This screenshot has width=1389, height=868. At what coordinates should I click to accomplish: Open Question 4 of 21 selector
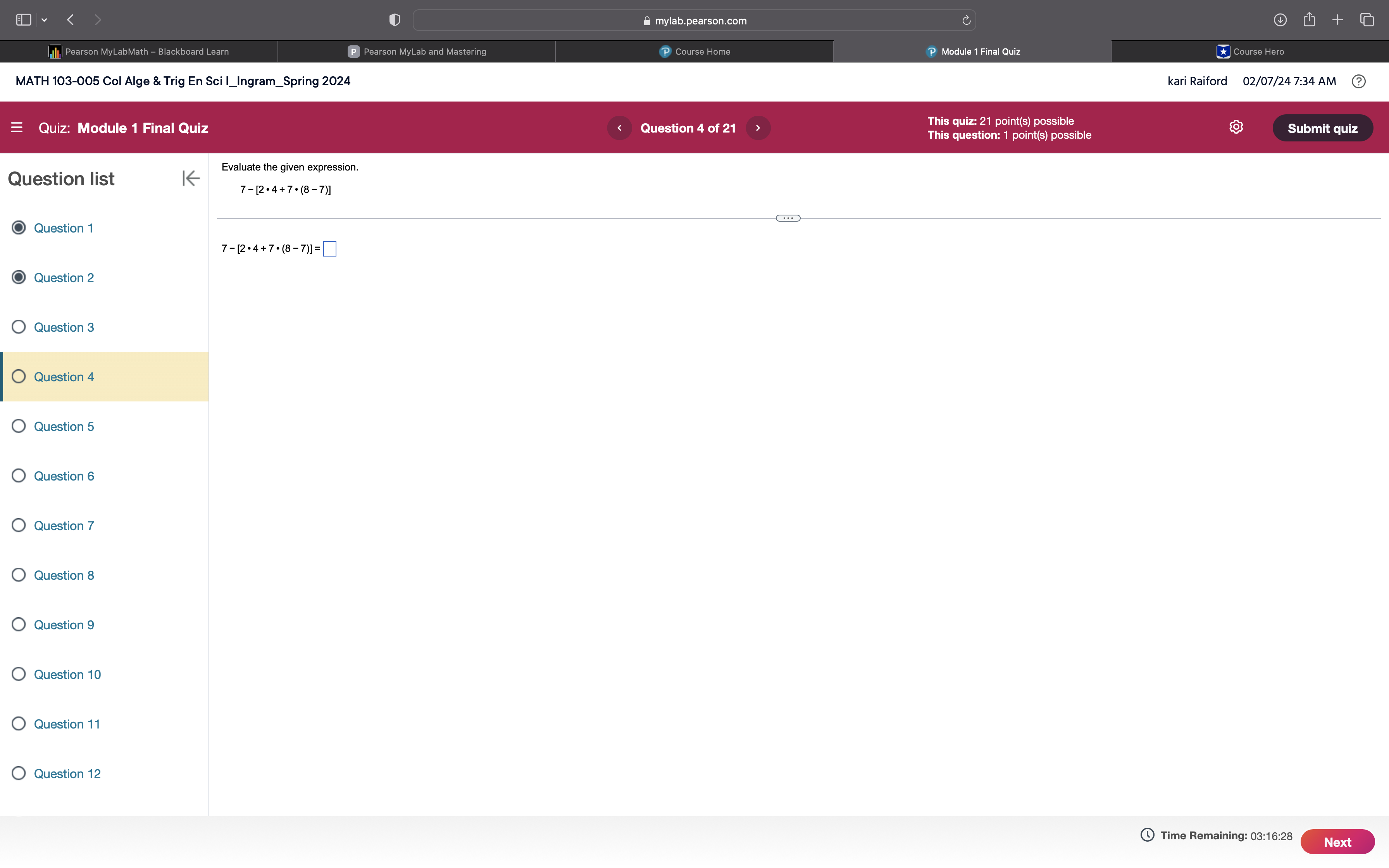pos(688,128)
